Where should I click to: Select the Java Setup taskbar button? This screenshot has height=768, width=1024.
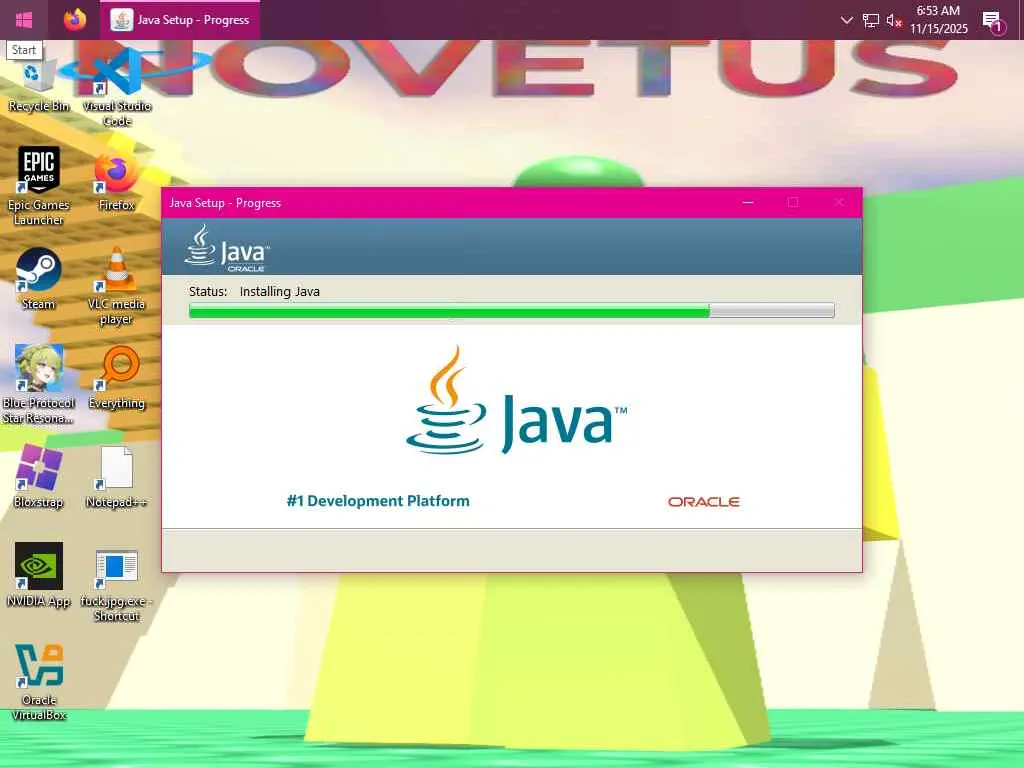point(180,20)
